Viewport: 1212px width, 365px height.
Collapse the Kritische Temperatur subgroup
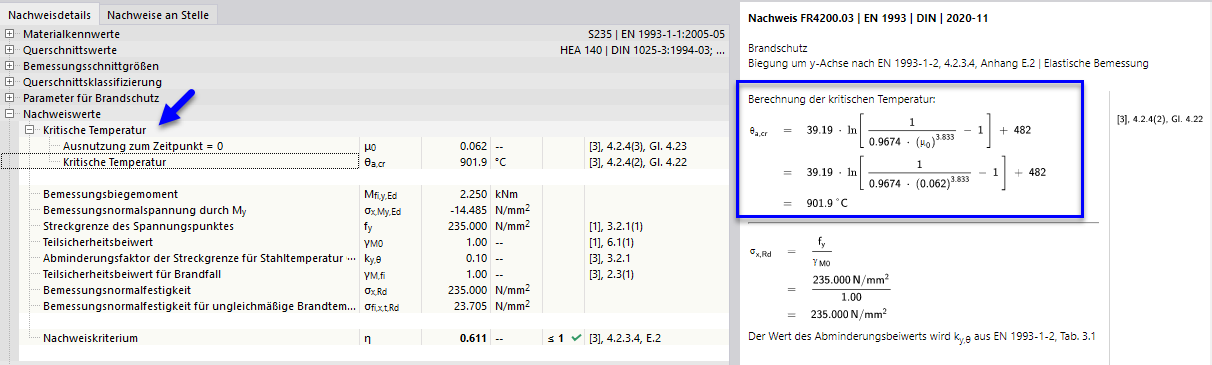point(30,130)
